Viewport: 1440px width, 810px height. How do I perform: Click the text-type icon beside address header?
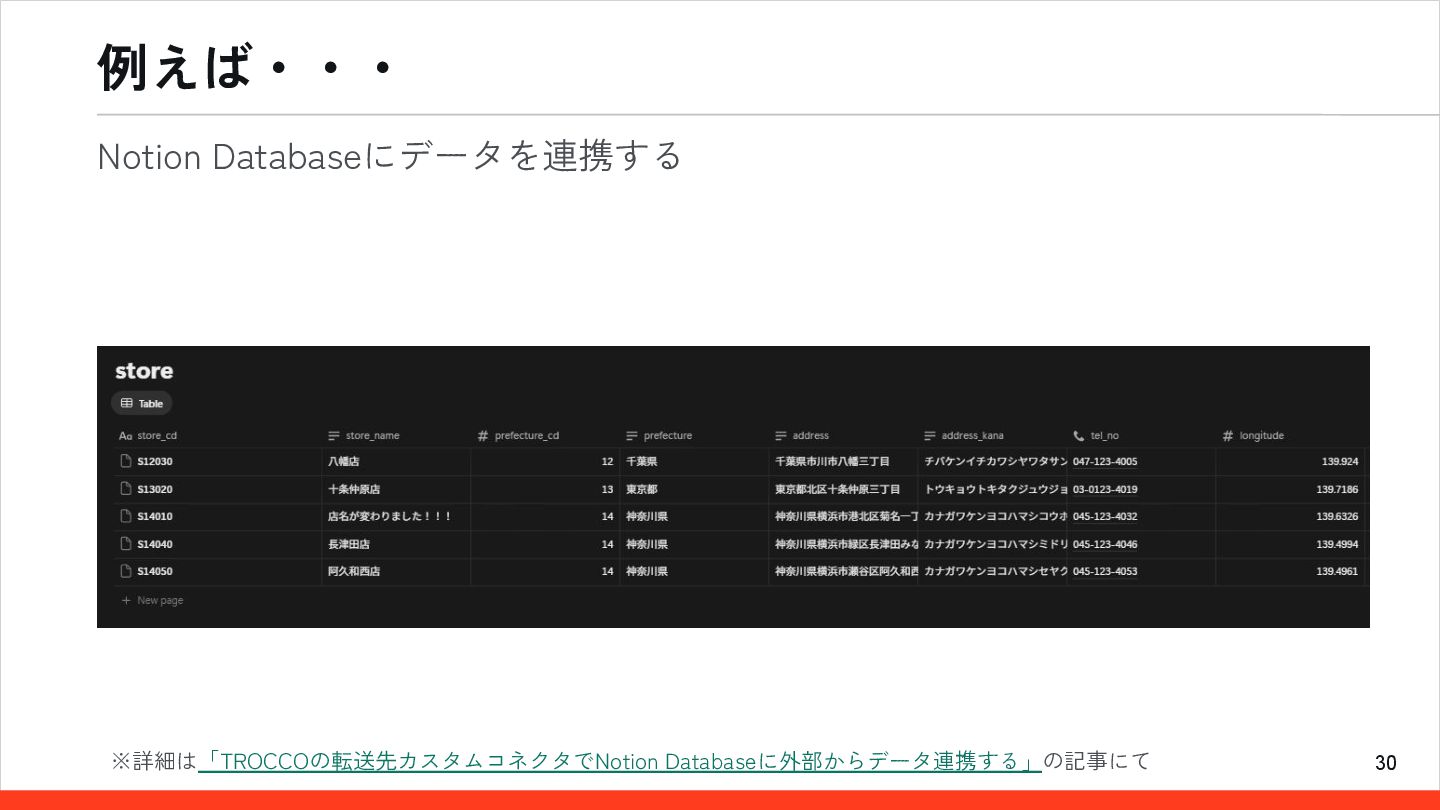tap(781, 435)
